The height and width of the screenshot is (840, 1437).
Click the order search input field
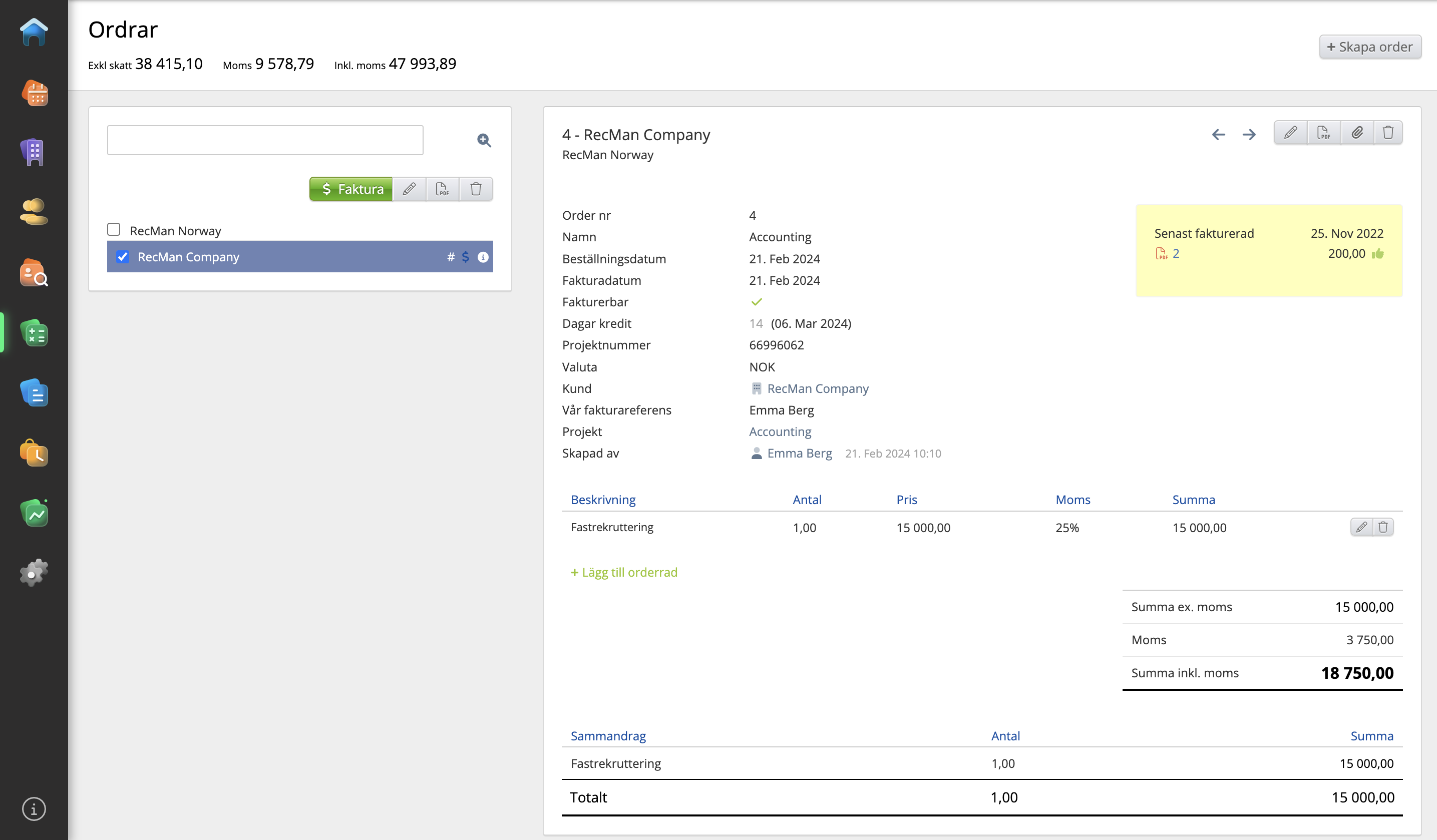265,140
